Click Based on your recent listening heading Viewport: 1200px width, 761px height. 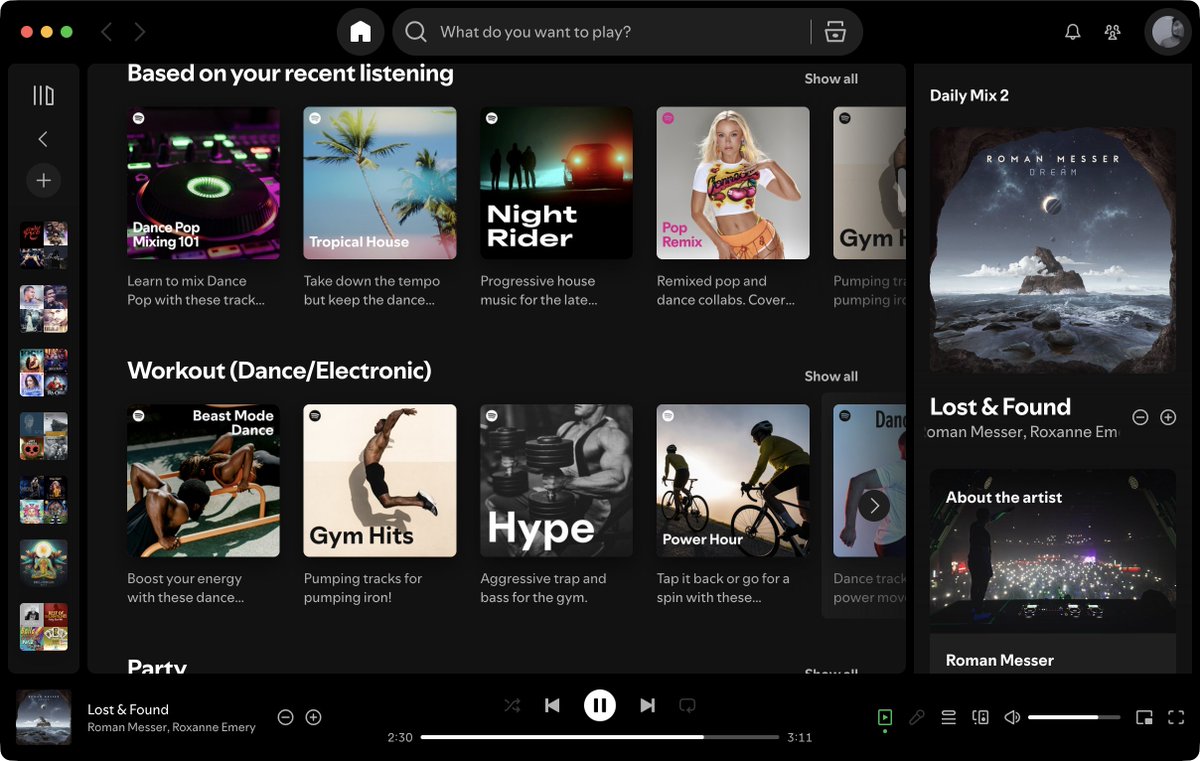point(290,73)
